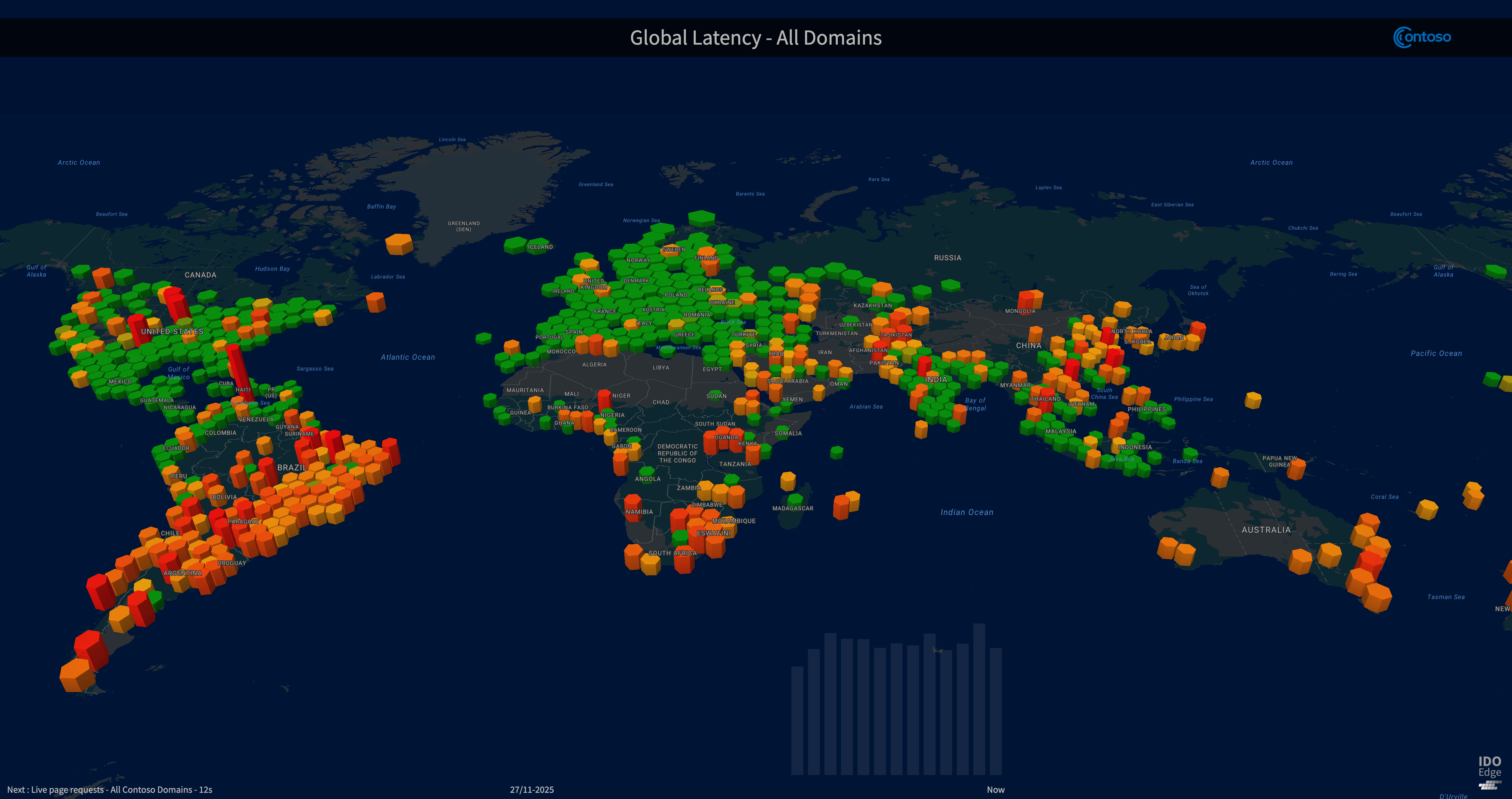Click the DEMOCRATIC REPUBLIC OF THE CONGO label

tap(677, 454)
